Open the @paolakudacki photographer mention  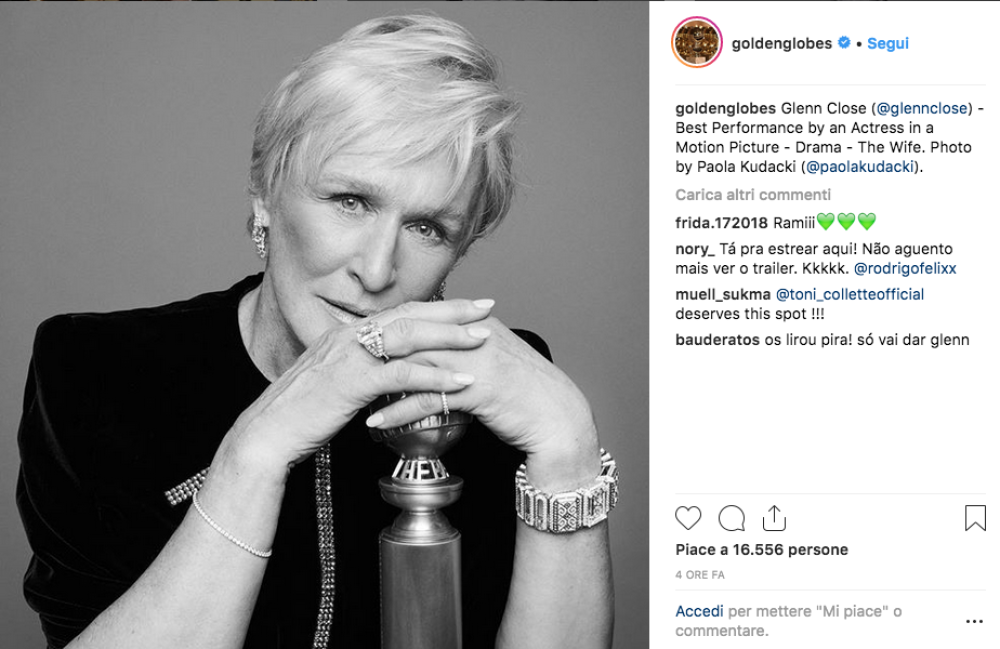(x=861, y=168)
